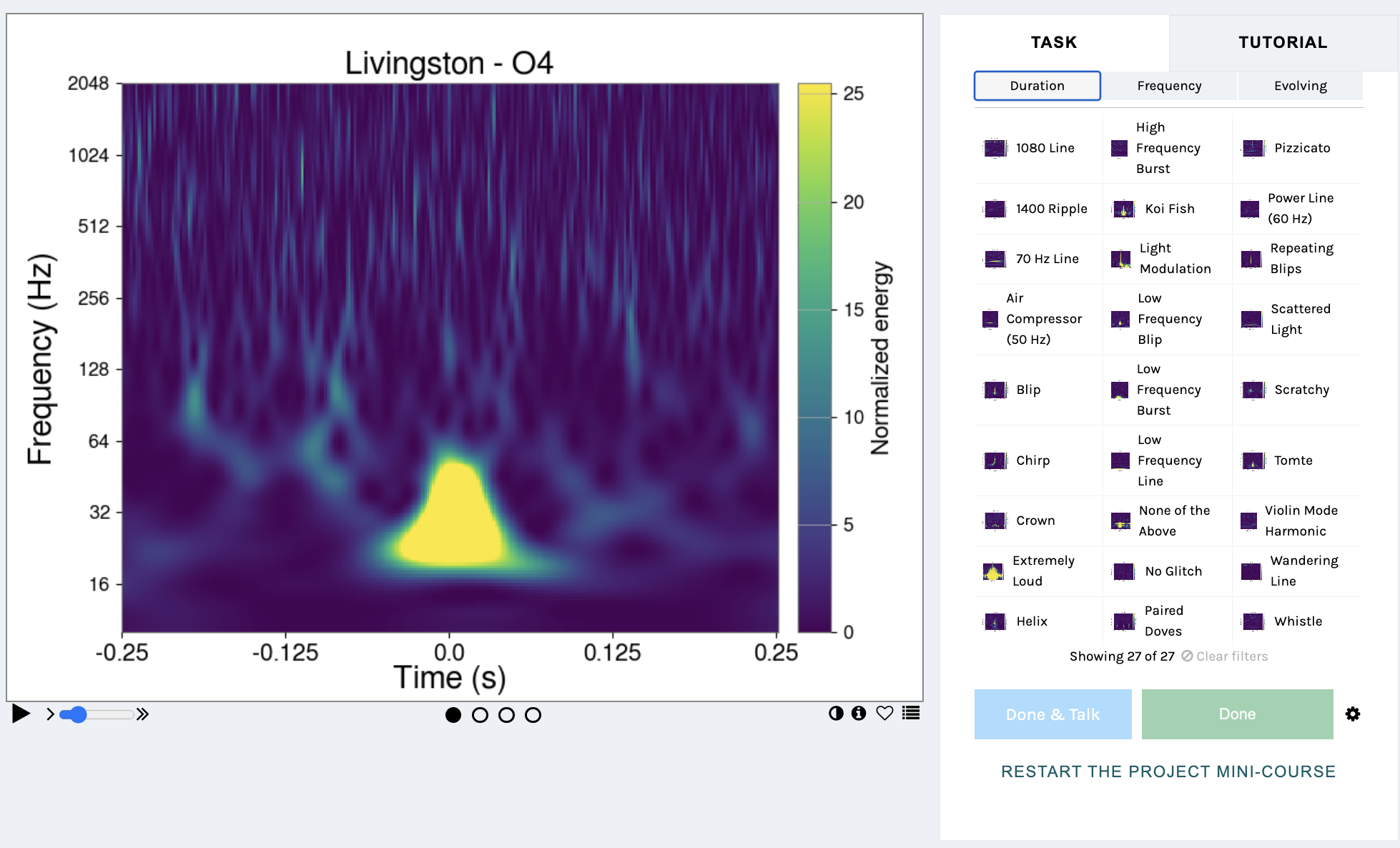The width and height of the screenshot is (1400, 848).
Task: Select the fourth image frame dot
Action: [x=533, y=715]
